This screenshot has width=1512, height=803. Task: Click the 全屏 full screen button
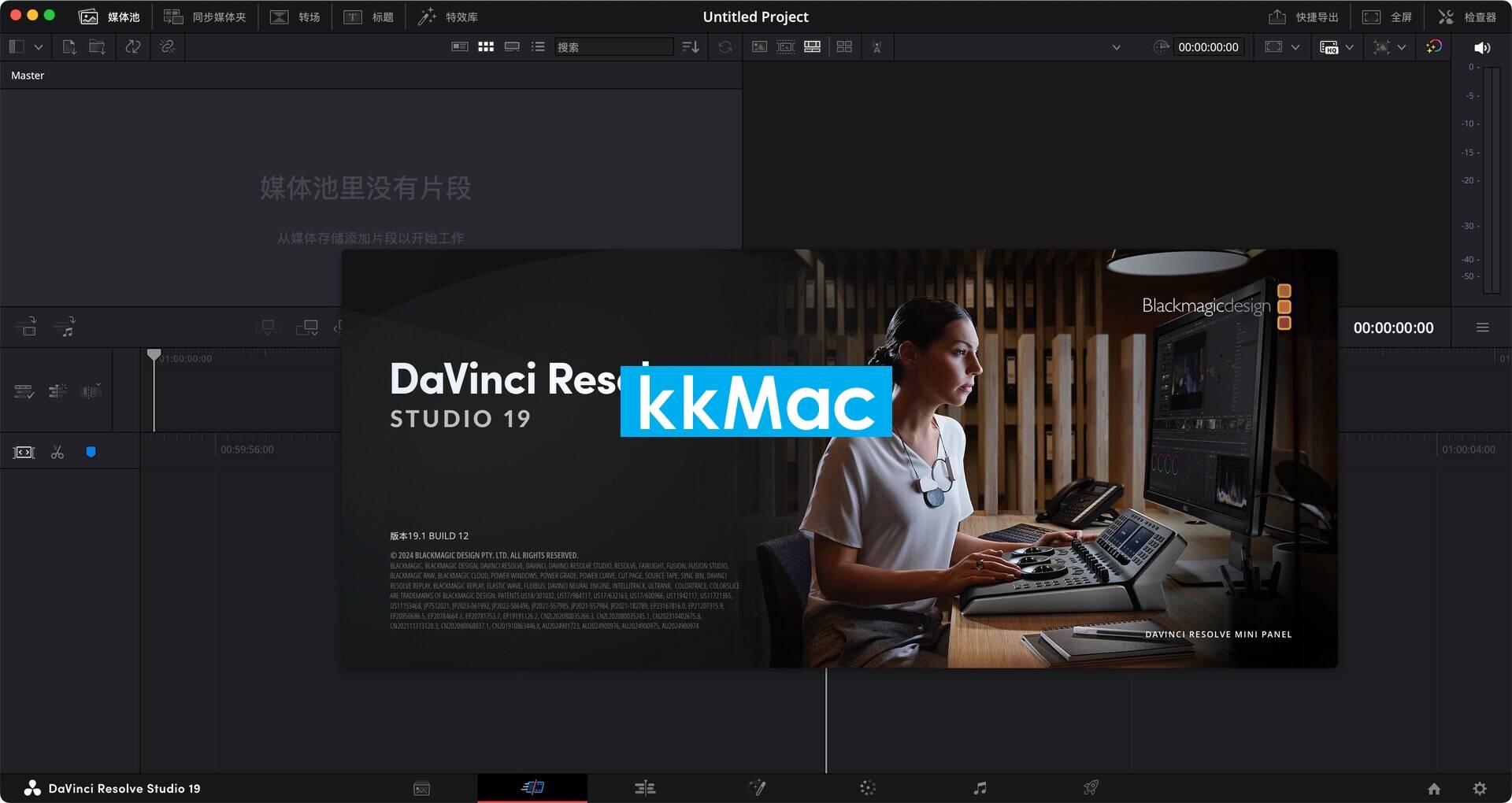tap(1387, 17)
